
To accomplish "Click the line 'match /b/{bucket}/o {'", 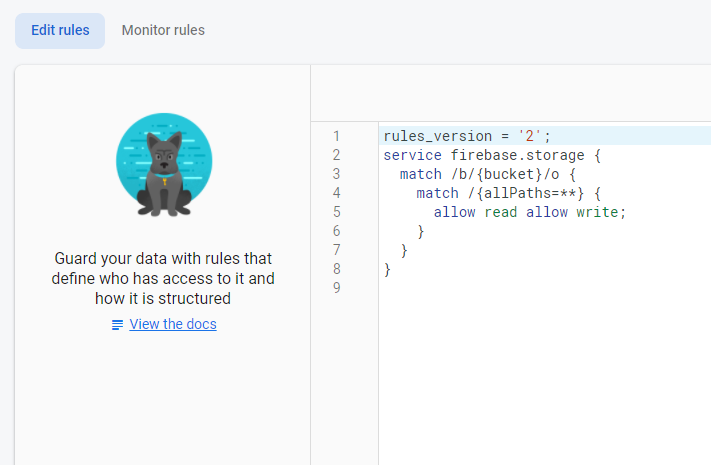I will pyautogui.click(x=487, y=174).
